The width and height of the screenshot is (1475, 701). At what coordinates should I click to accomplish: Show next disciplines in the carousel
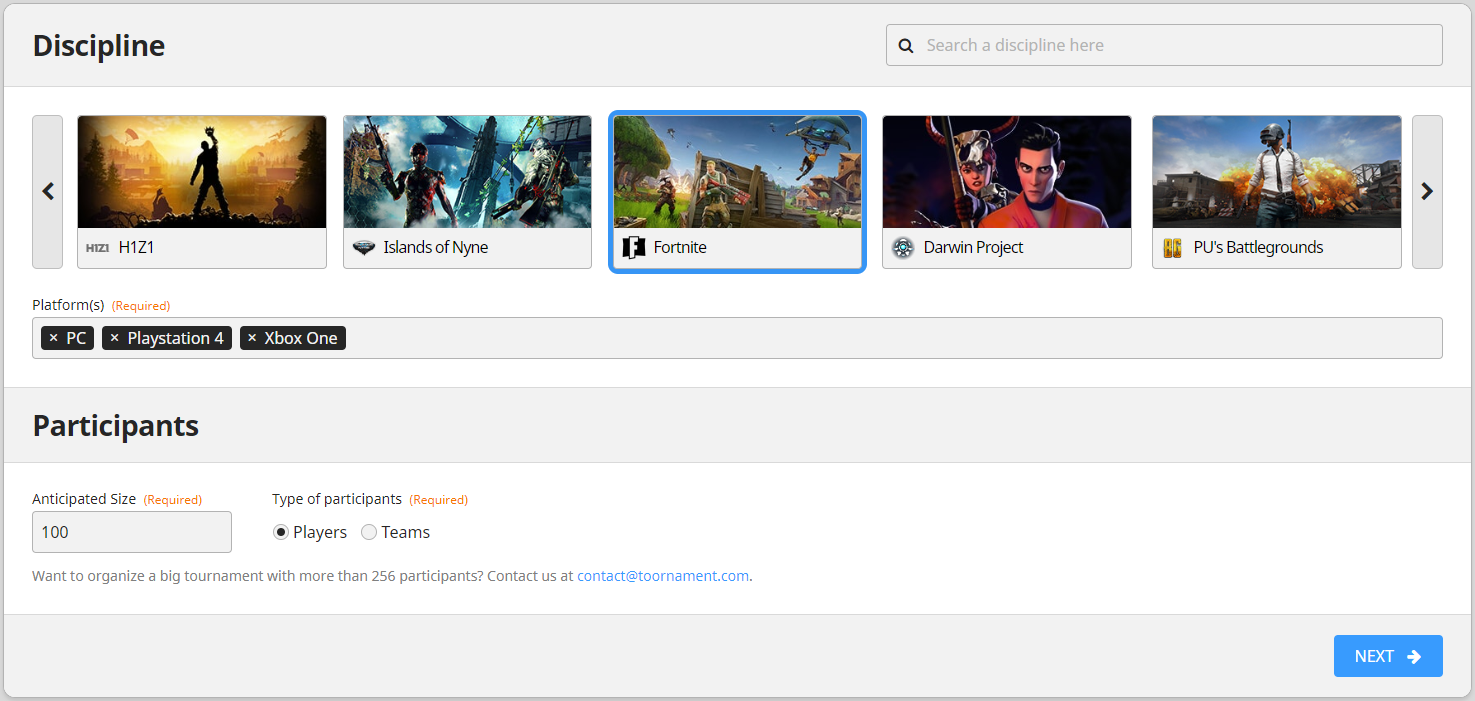[x=1427, y=192]
